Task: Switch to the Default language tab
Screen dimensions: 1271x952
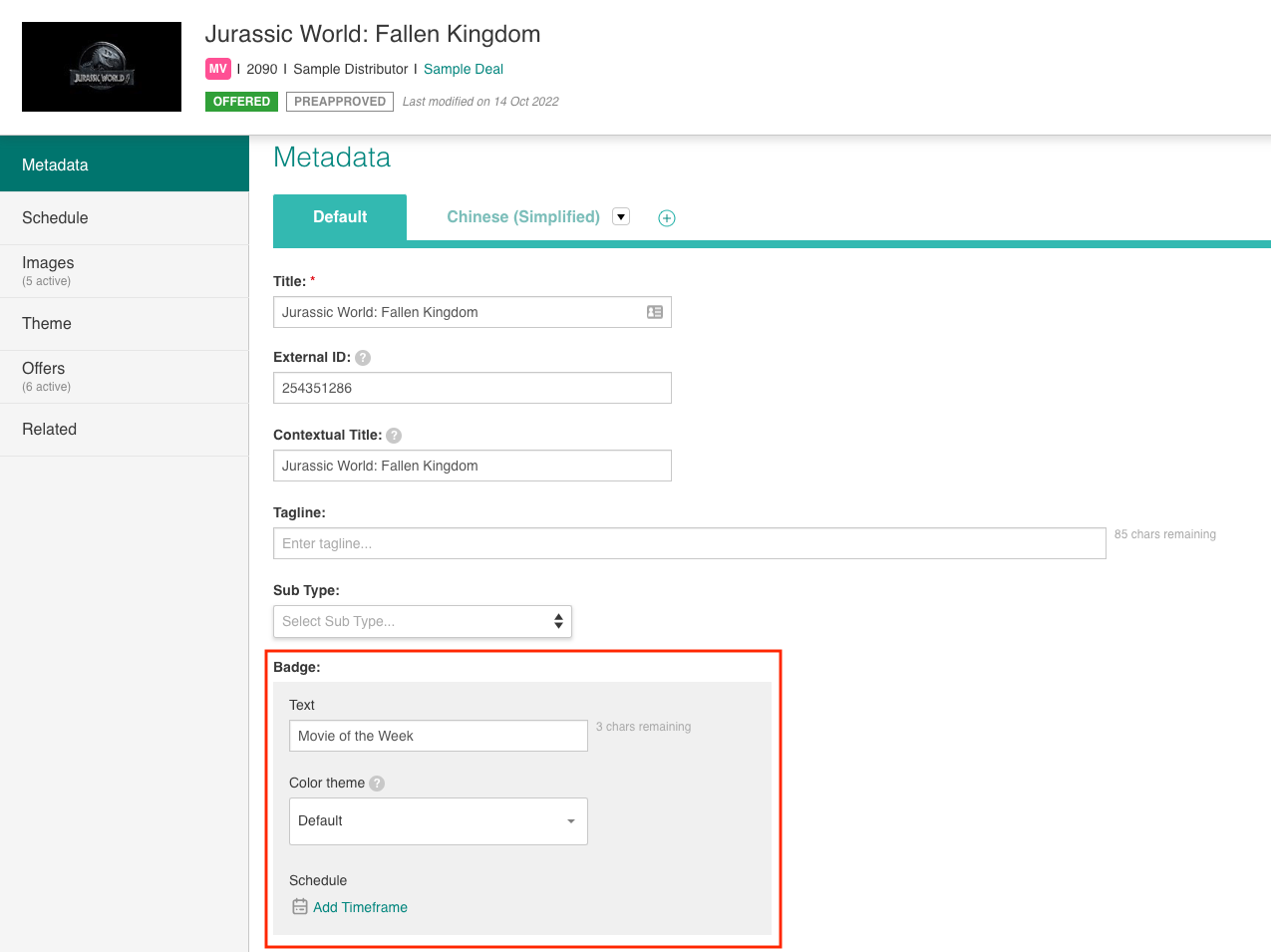Action: [x=340, y=217]
